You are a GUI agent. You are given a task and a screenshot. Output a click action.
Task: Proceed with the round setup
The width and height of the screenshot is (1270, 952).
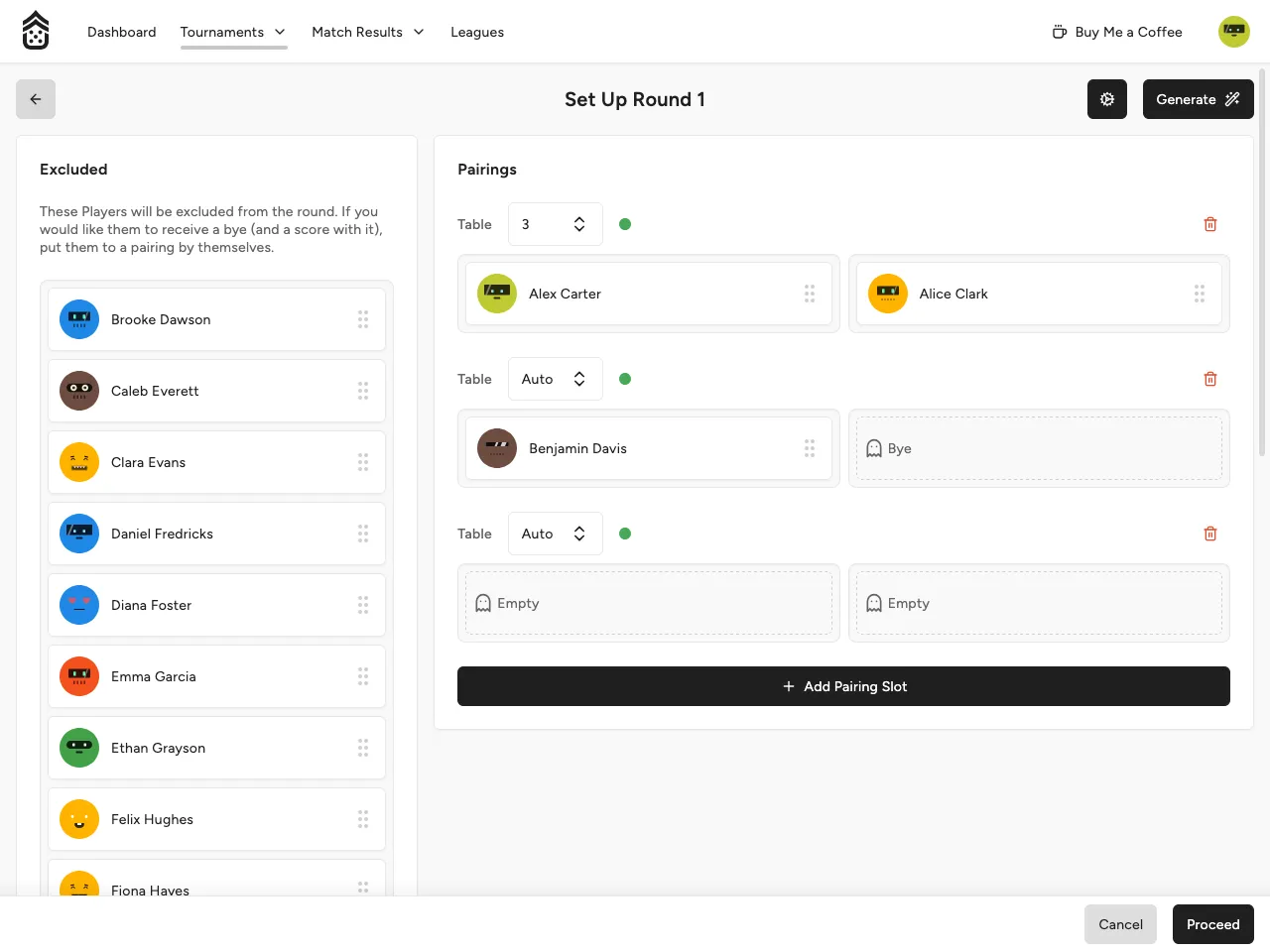point(1213,924)
